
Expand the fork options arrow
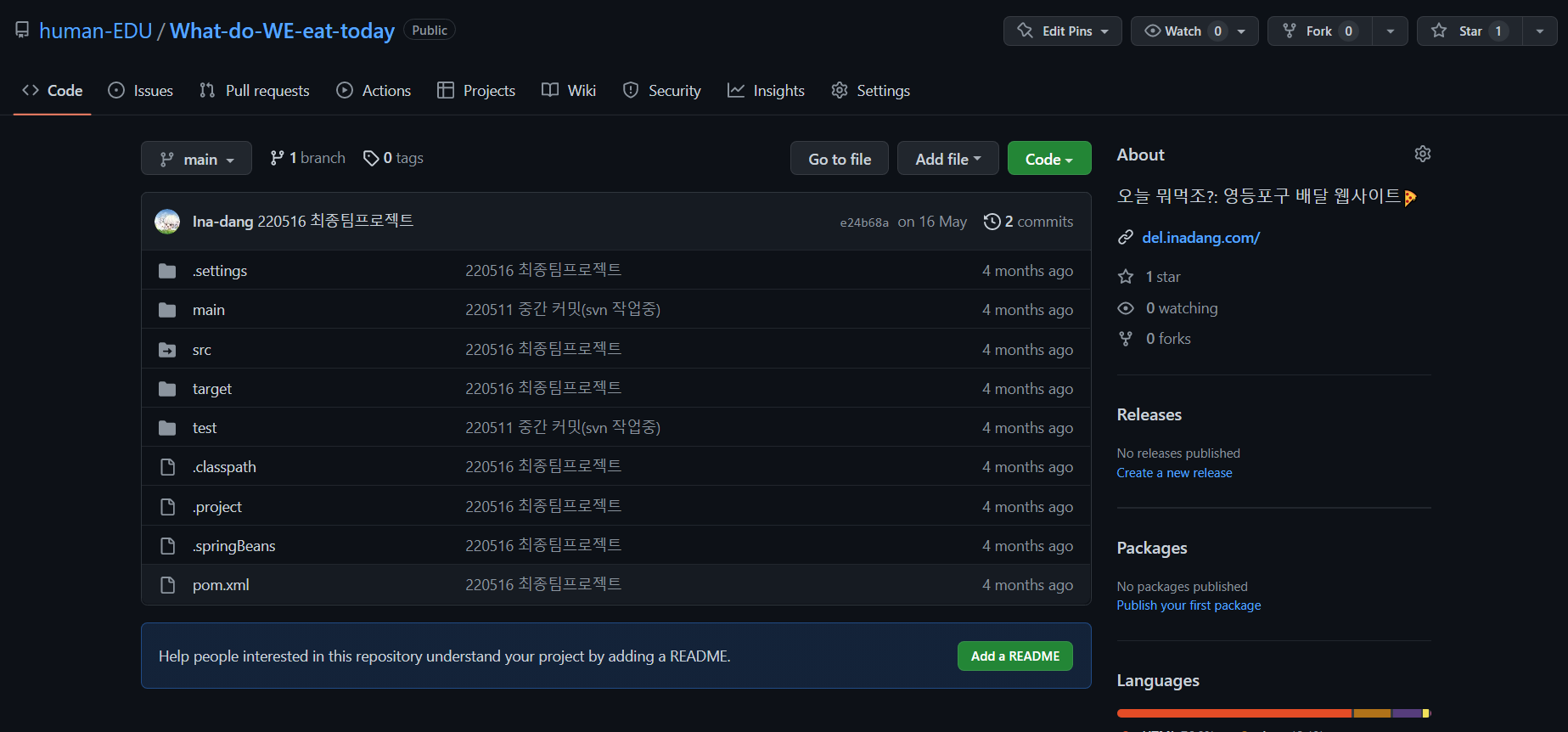tap(1390, 31)
